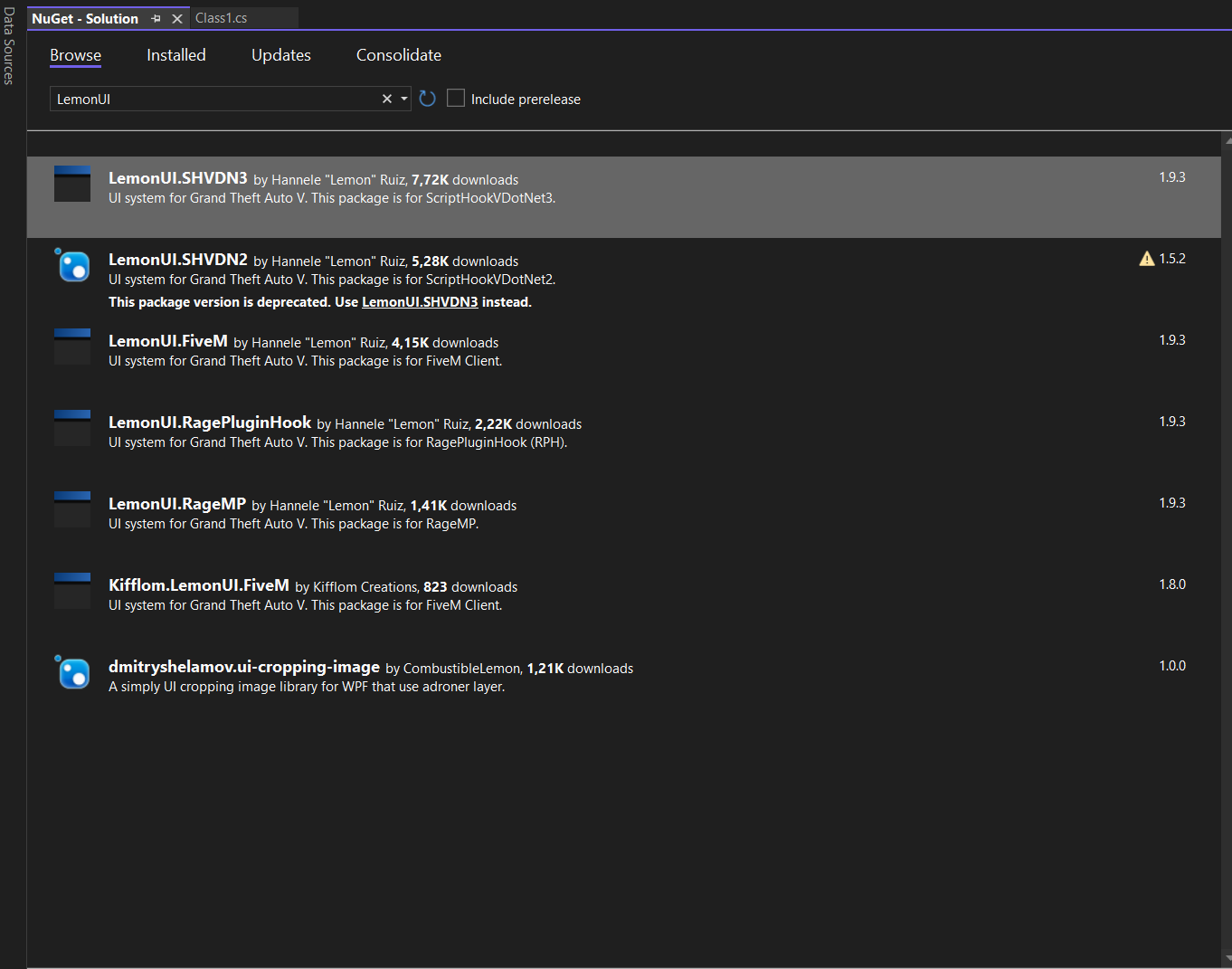
Task: Select the LemonUI.RagePluginHook package icon
Action: tap(72, 428)
